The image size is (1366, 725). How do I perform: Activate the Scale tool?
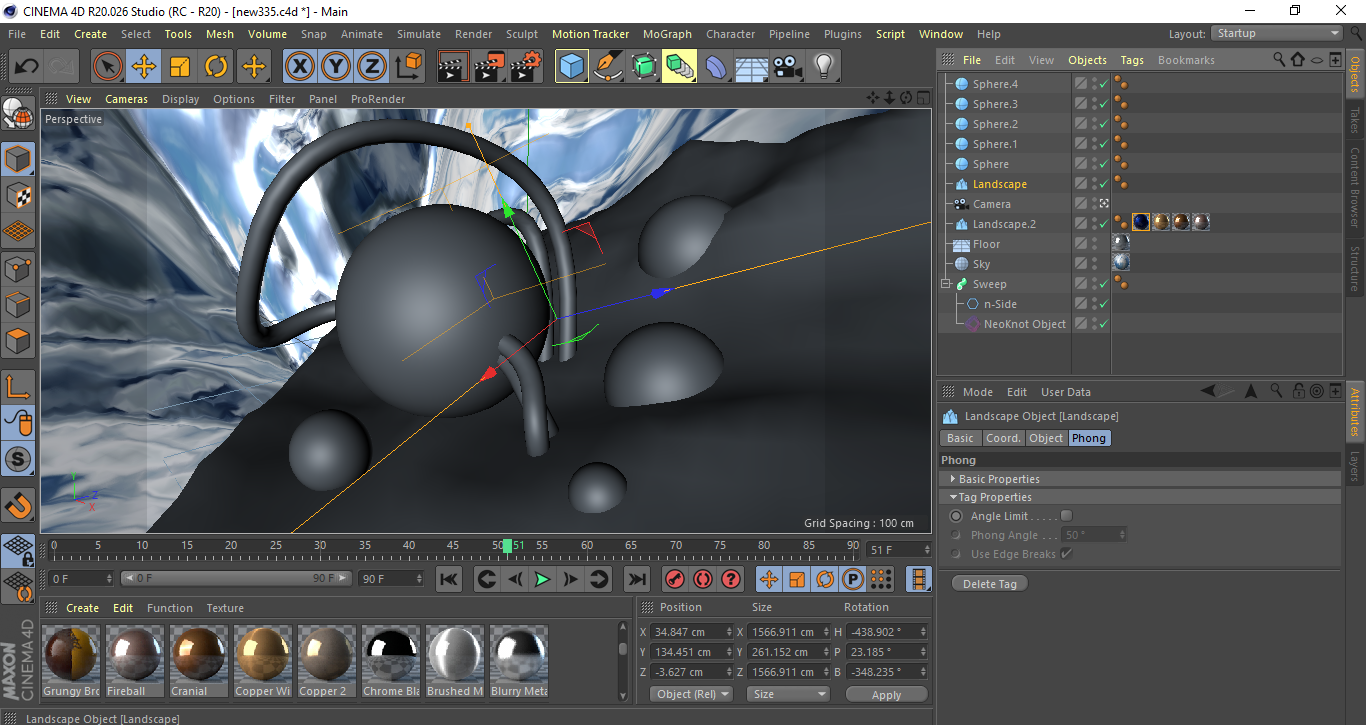click(180, 67)
